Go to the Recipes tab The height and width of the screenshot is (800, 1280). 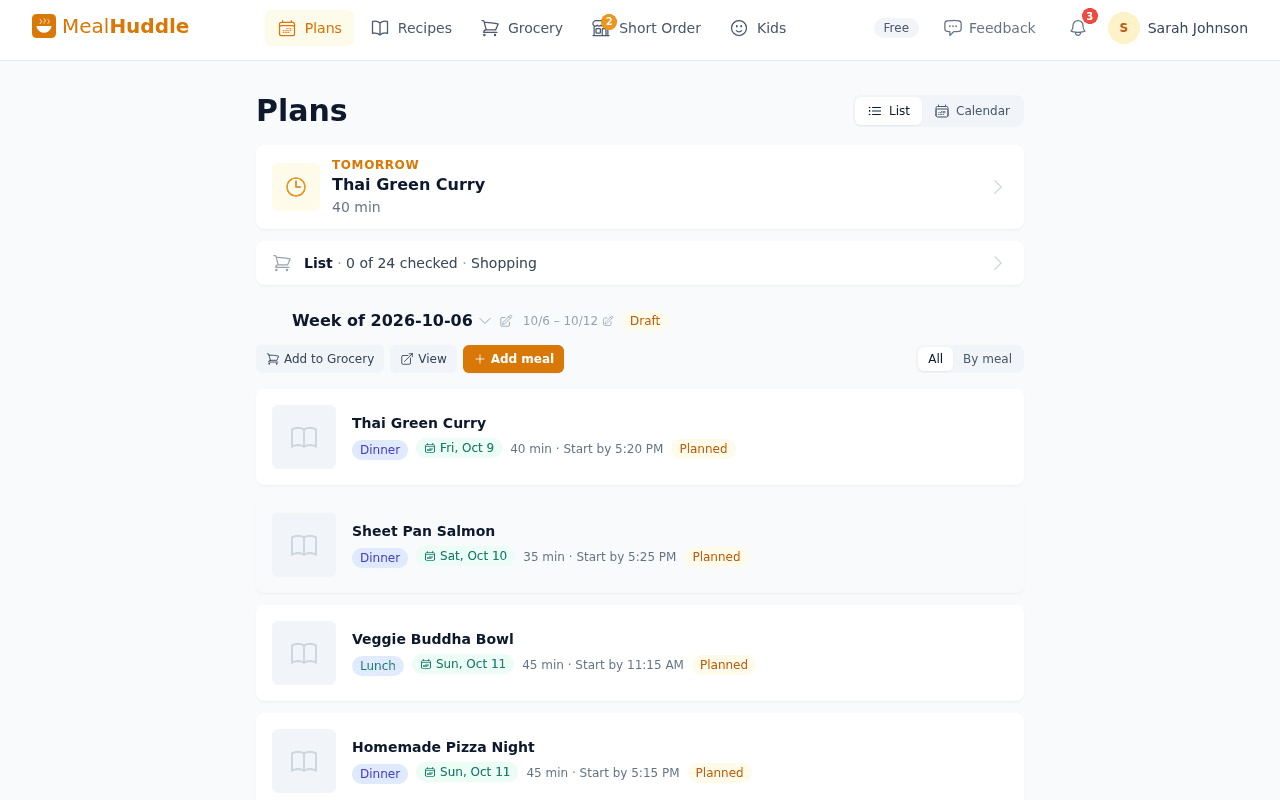(411, 28)
